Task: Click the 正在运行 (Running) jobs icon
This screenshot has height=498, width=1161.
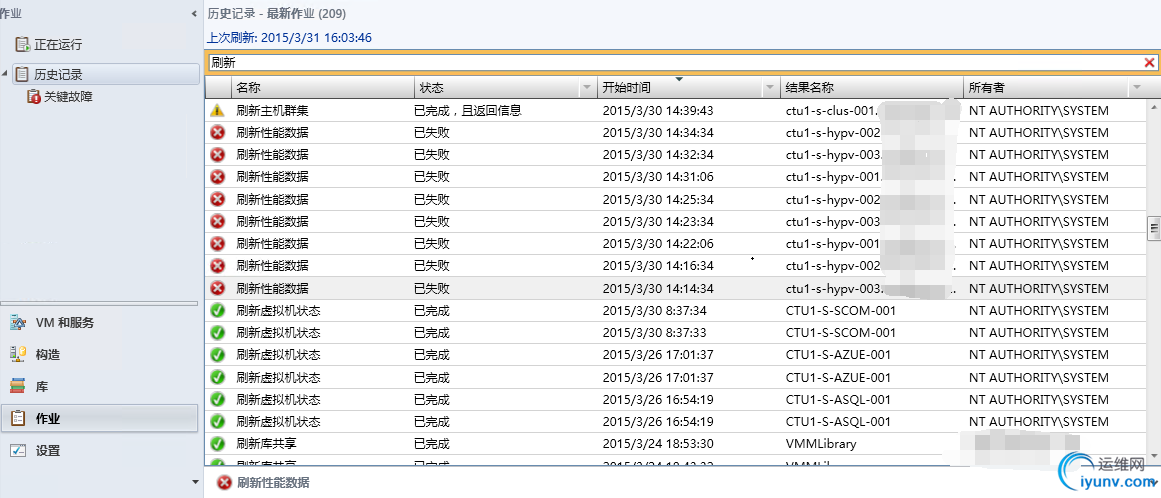Action: pyautogui.click(x=22, y=45)
